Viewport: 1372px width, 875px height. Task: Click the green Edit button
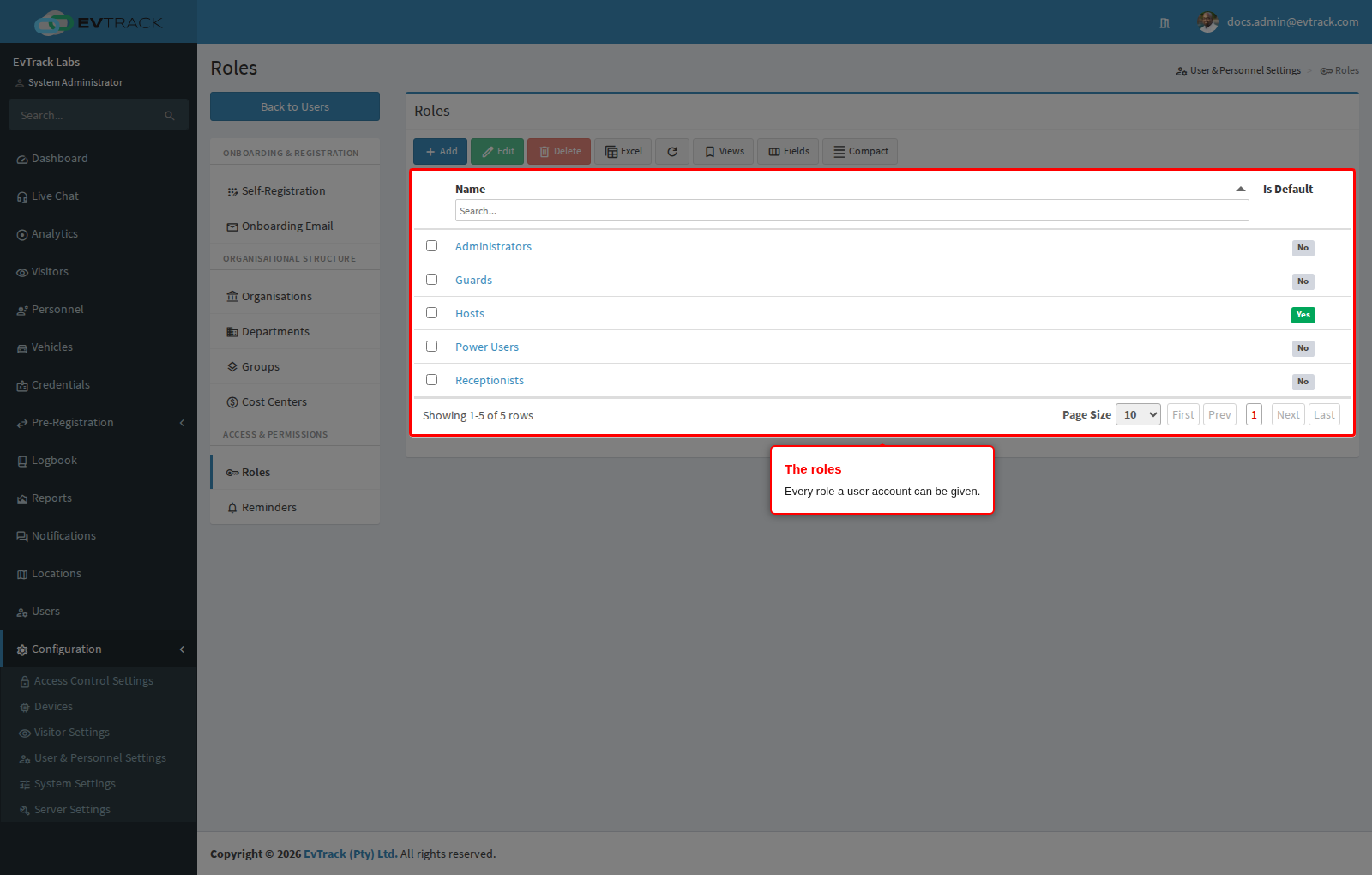tap(497, 152)
